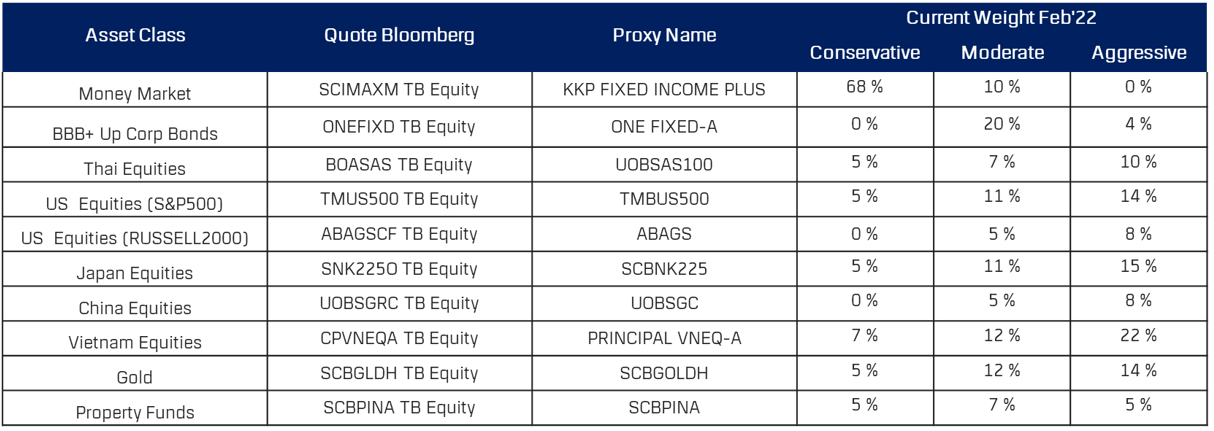Click the SCBGLDH TB Equity cell
Image resolution: width=1214 pixels, height=431 pixels.
pos(399,373)
